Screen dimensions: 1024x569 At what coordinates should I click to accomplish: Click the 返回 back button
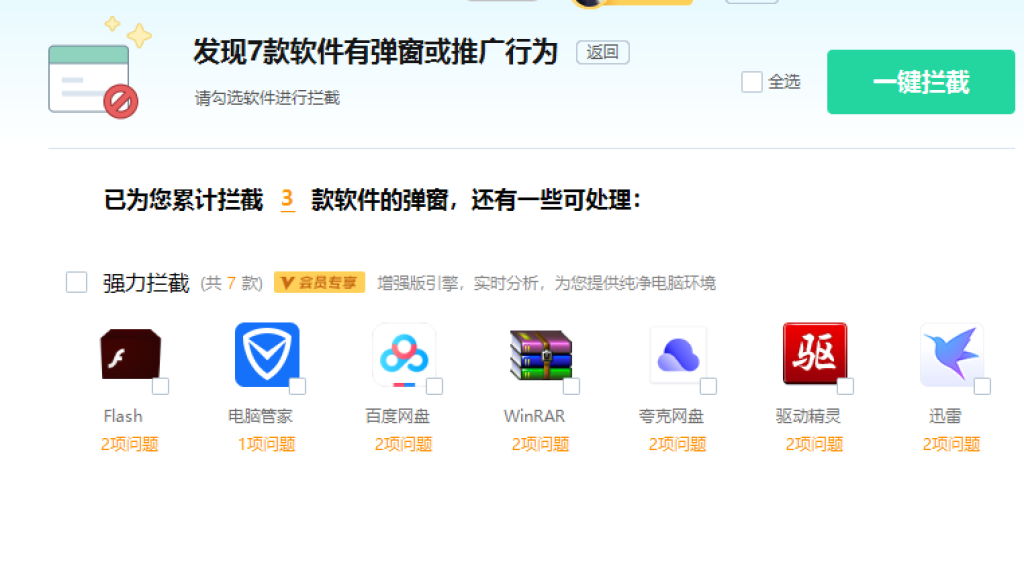[x=602, y=52]
